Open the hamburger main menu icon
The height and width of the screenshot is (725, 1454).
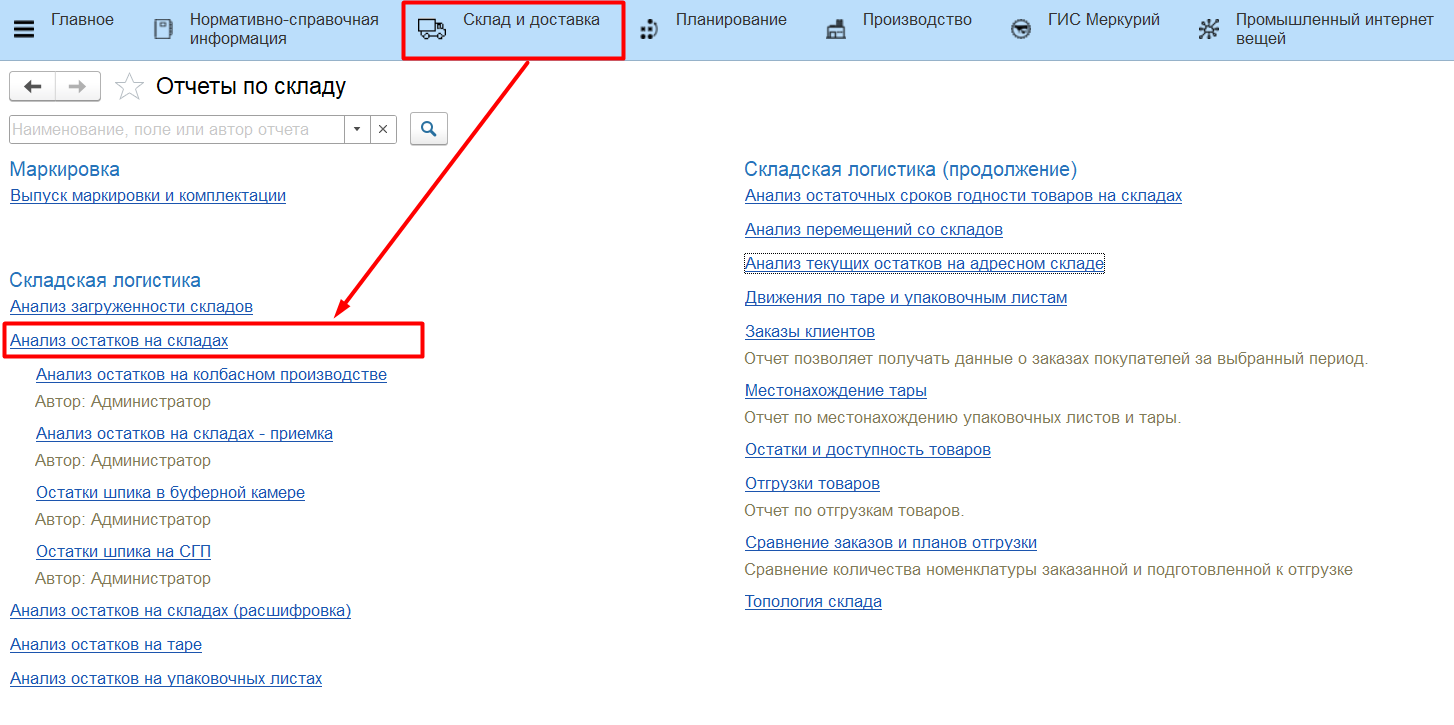[23, 29]
